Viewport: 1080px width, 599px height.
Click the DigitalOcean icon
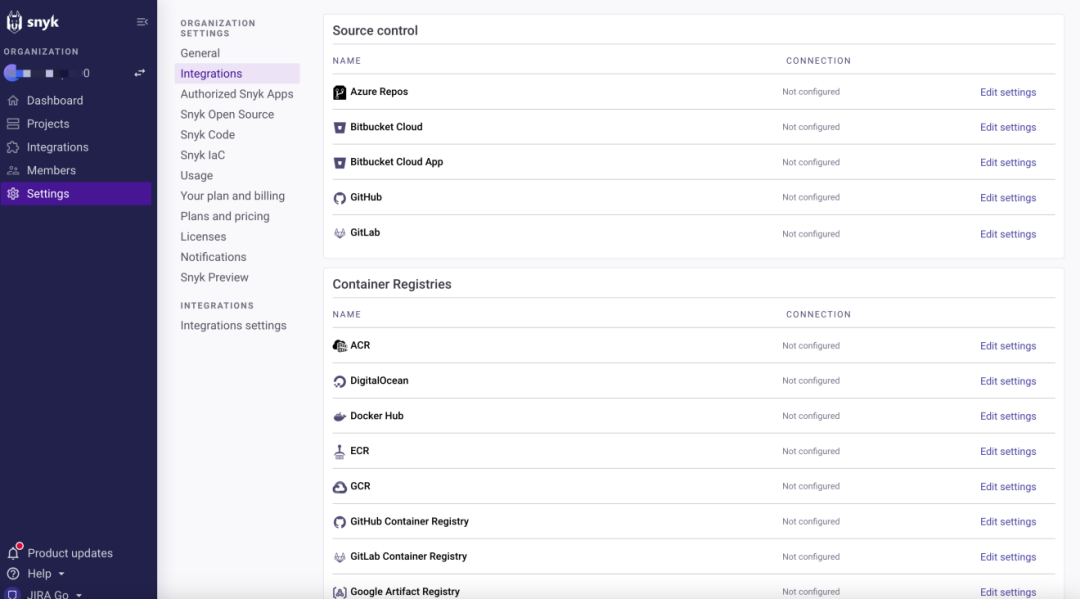click(340, 381)
